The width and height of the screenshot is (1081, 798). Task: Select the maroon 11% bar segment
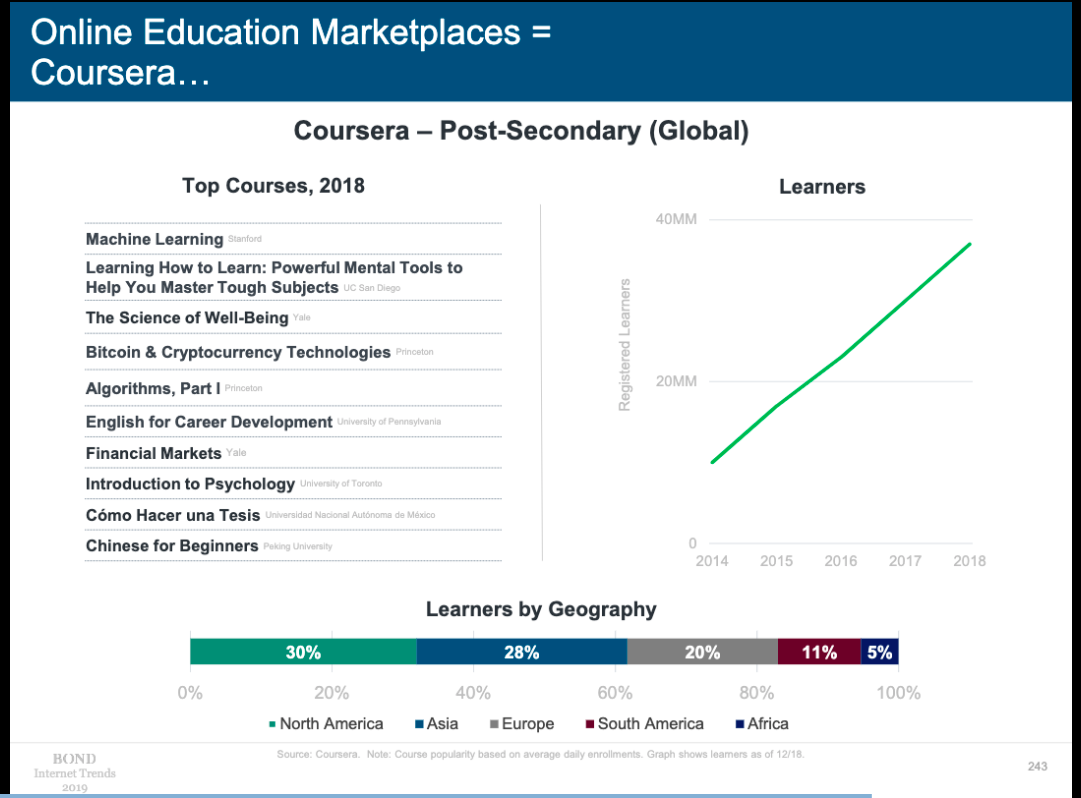tap(820, 652)
